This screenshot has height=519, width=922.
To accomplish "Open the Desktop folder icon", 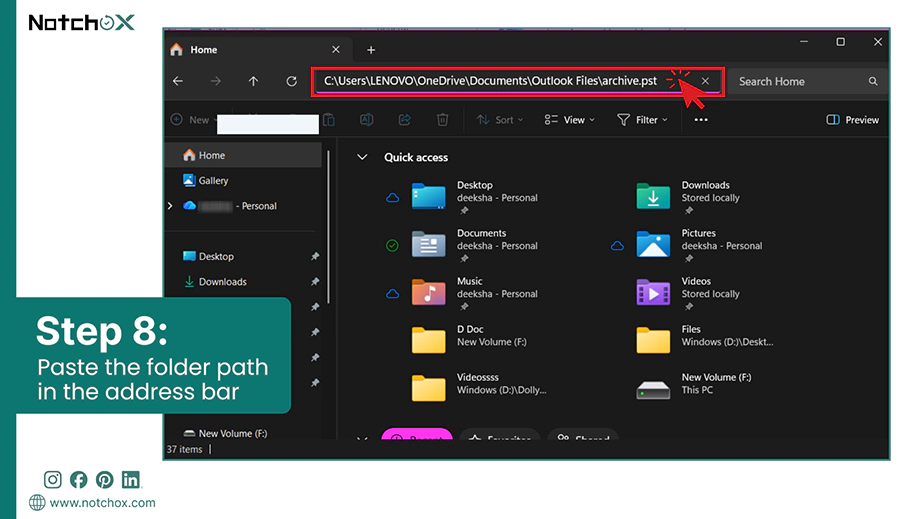I will click(429, 196).
